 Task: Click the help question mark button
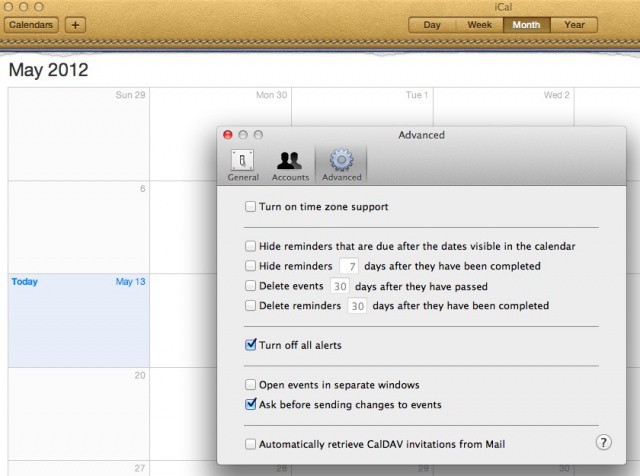coord(603,442)
